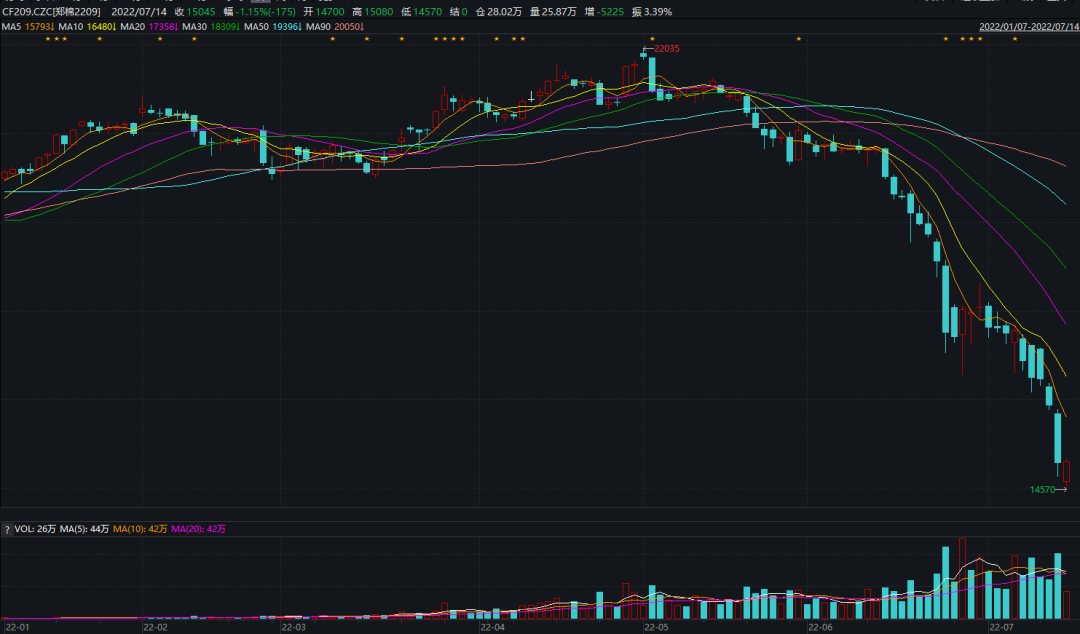This screenshot has height=634, width=1080.
Task: Click the VOL indicator help question-mark icon
Action: coord(7,528)
